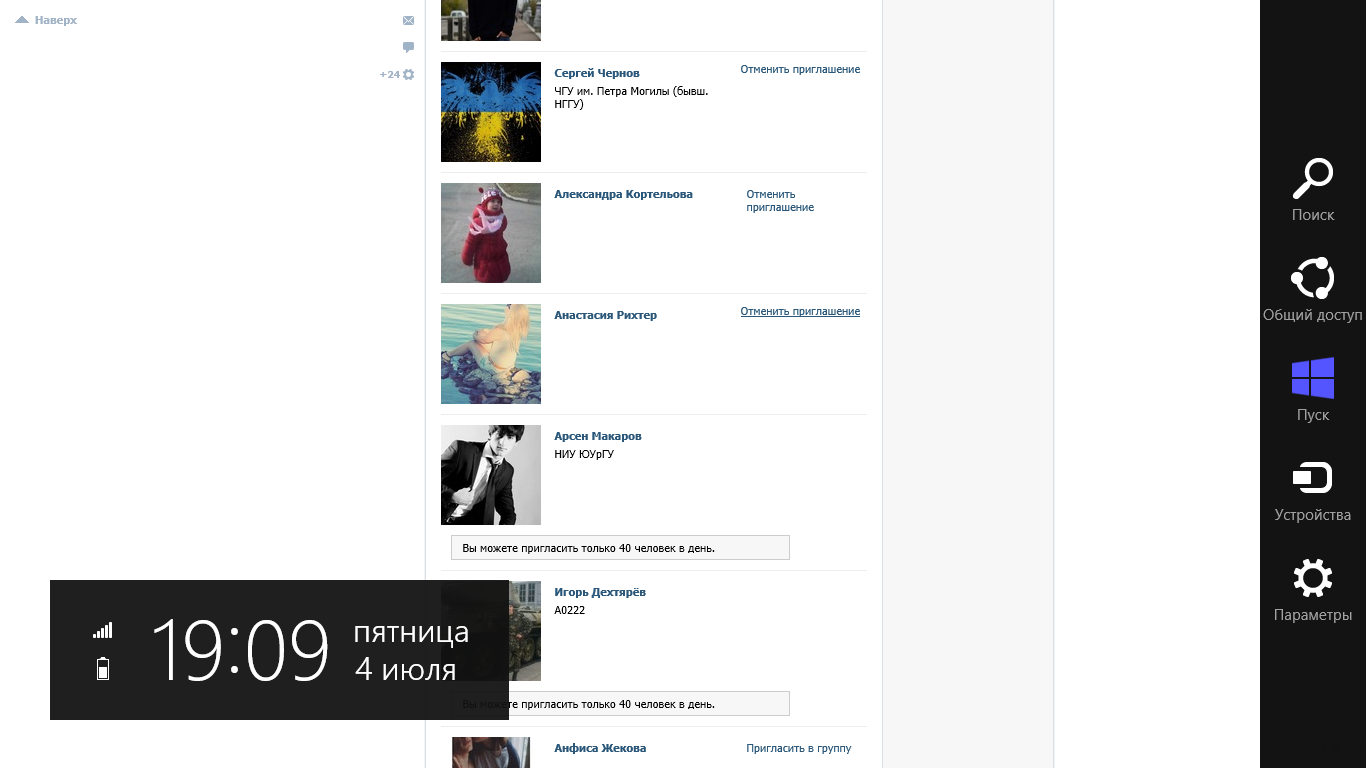Image resolution: width=1366 pixels, height=768 pixels.
Task: Open the Параметры settings gear charm
Action: tap(1312, 590)
